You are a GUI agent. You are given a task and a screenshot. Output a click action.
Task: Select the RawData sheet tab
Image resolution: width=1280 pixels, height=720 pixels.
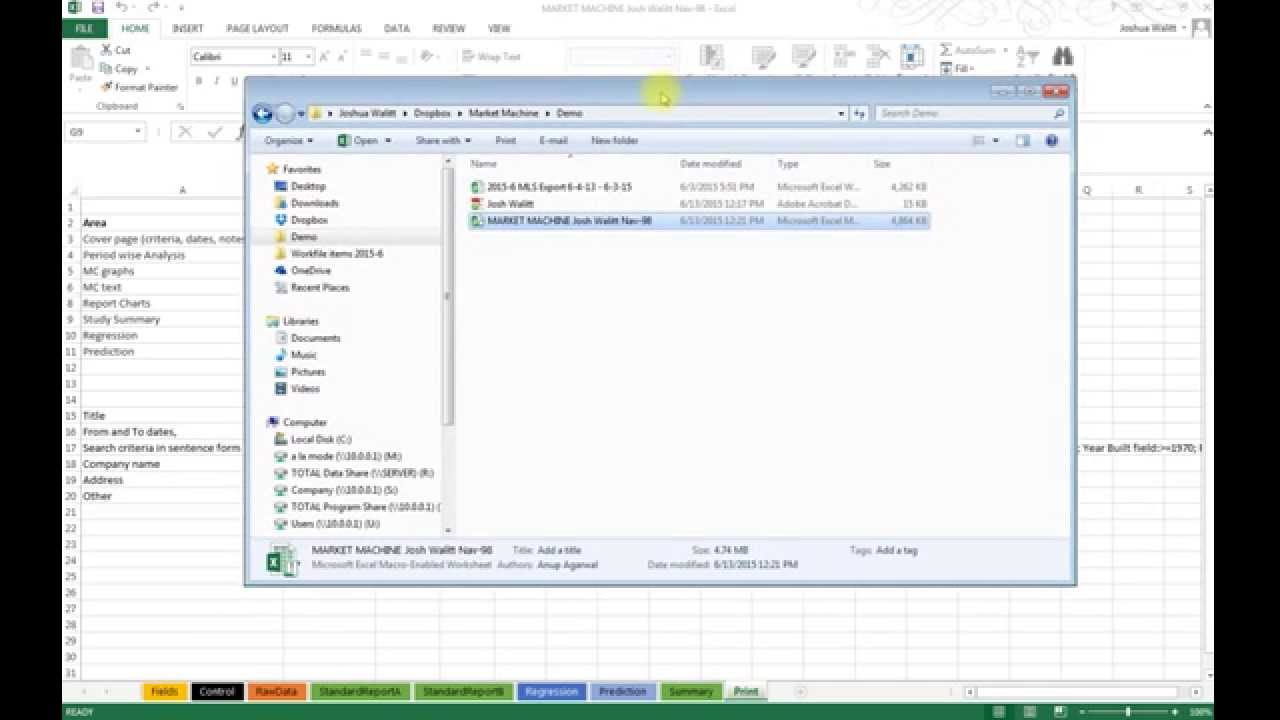[277, 691]
